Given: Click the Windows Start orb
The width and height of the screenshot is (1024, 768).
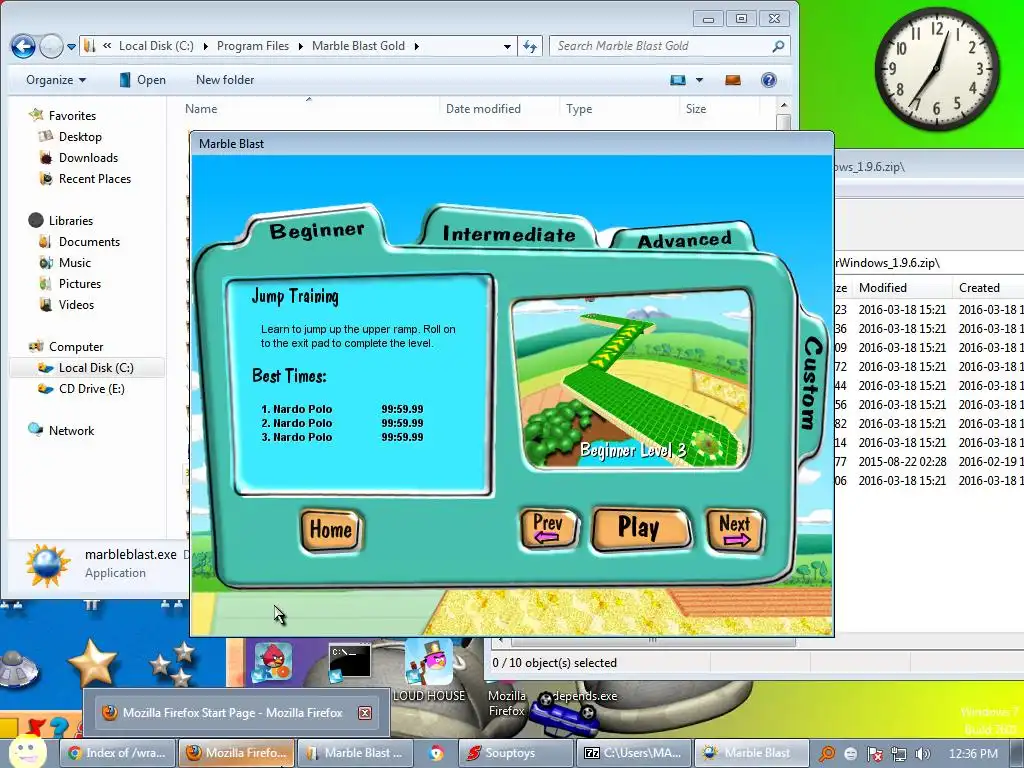Looking at the screenshot, I should tap(26, 751).
